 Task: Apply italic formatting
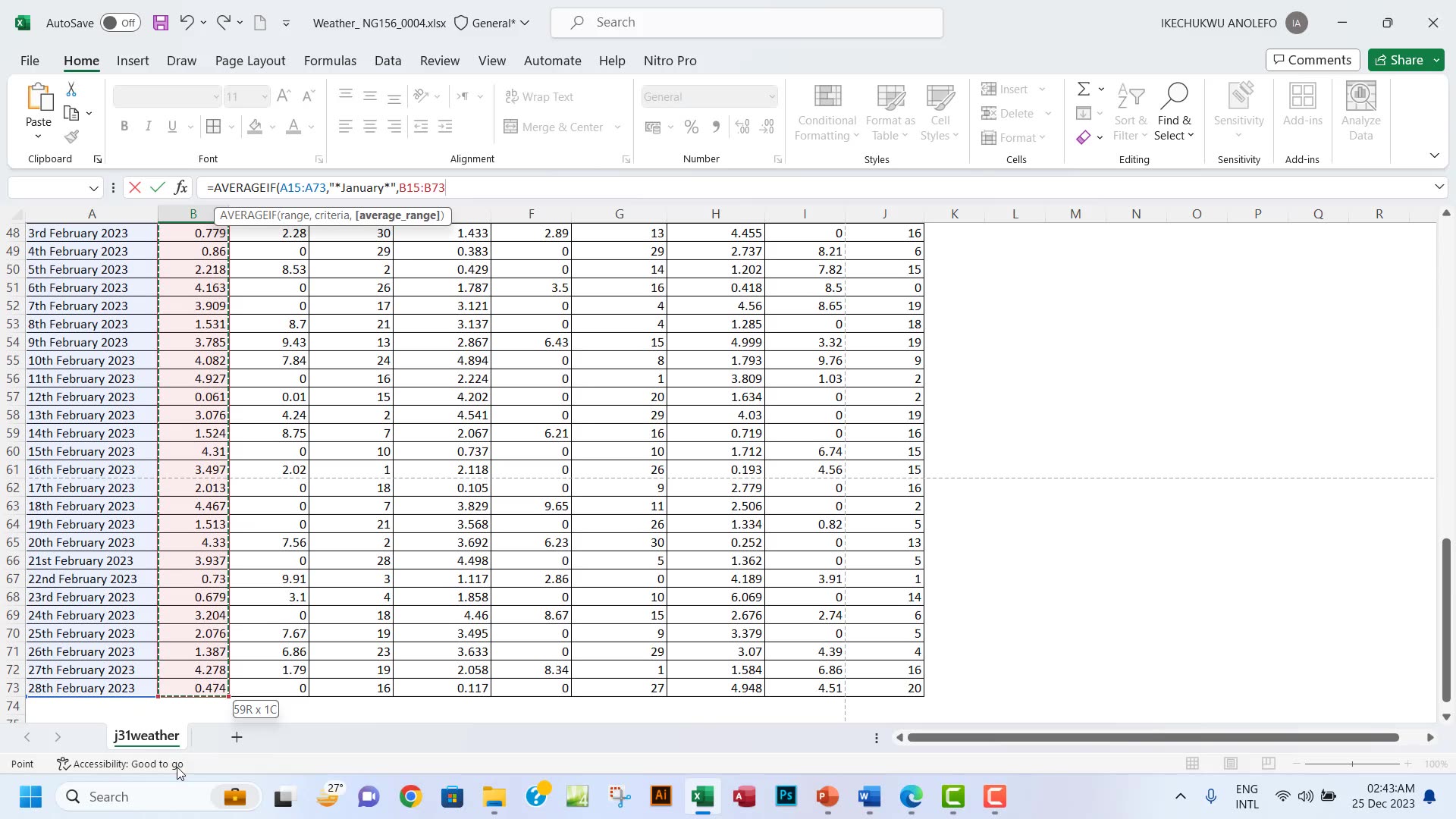click(148, 126)
